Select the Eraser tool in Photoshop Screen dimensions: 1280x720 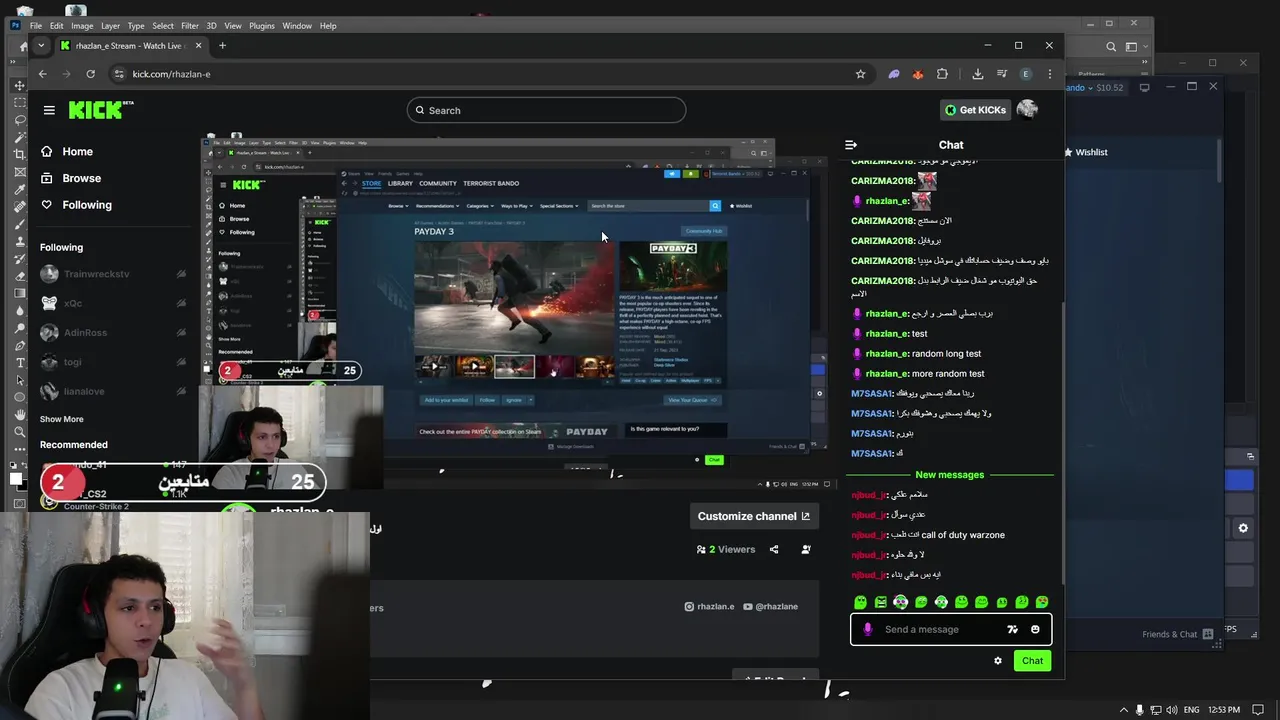pos(20,276)
